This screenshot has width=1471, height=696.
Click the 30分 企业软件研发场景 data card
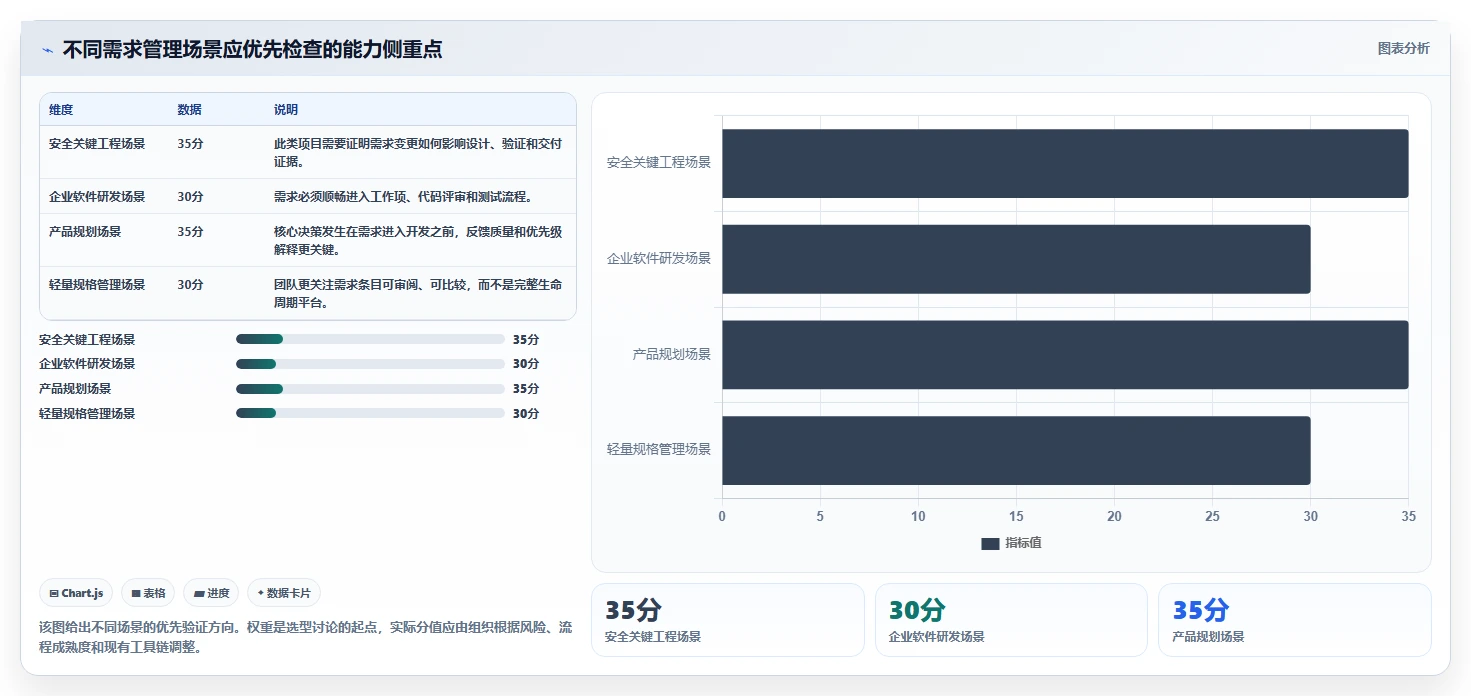[x=1011, y=620]
